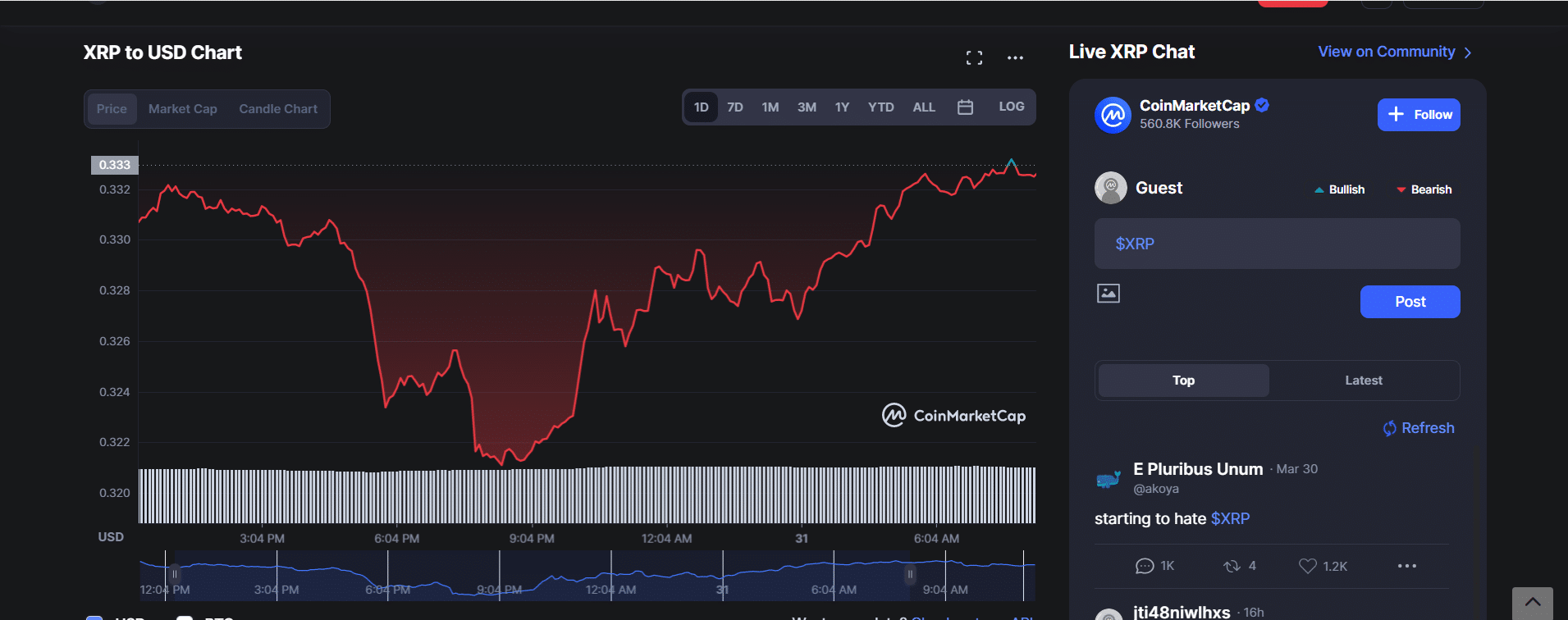The height and width of the screenshot is (620, 1568).
Task: Mark sentiment as Bullish
Action: (x=1339, y=189)
